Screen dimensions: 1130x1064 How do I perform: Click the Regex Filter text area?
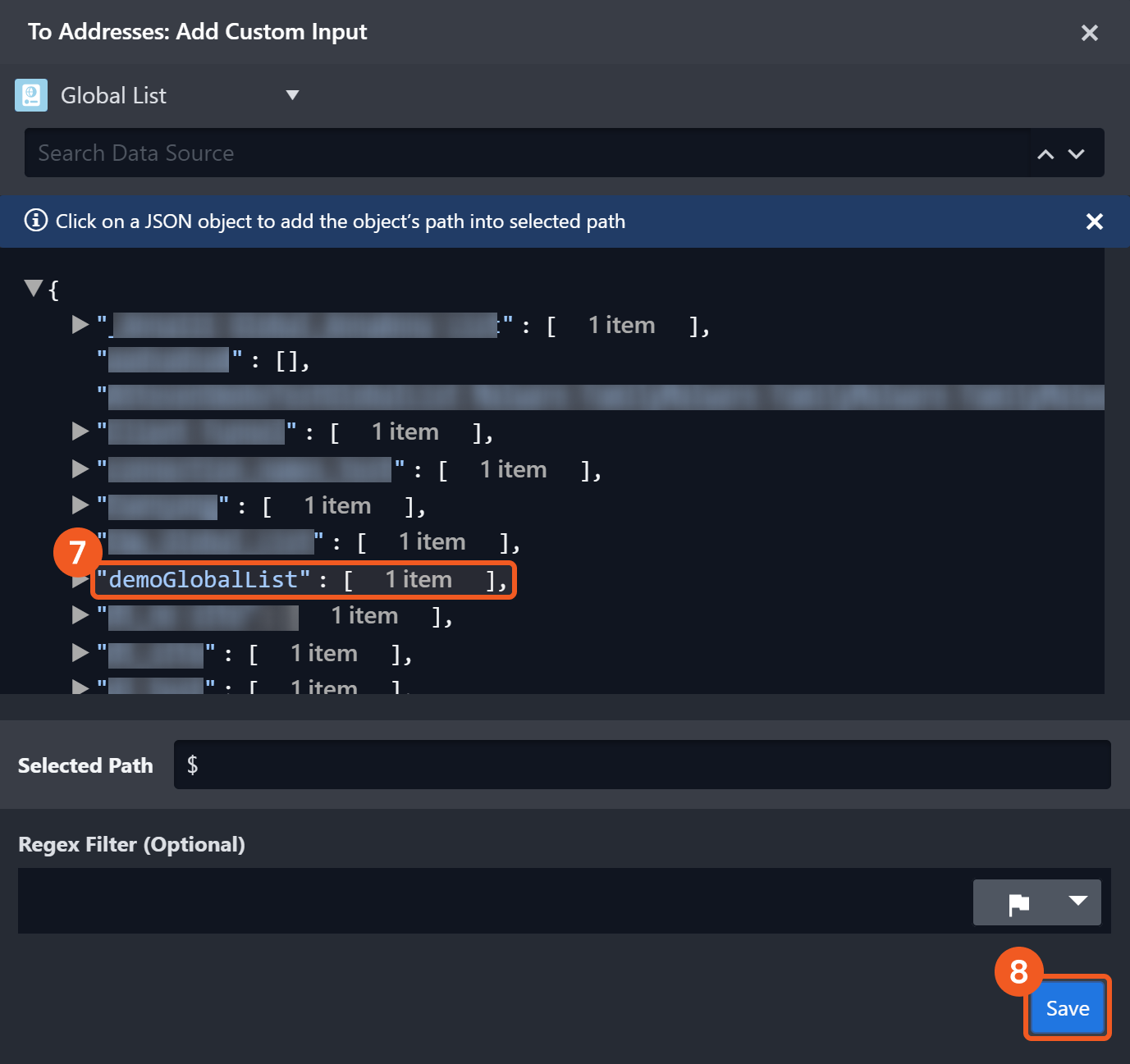coord(492,901)
